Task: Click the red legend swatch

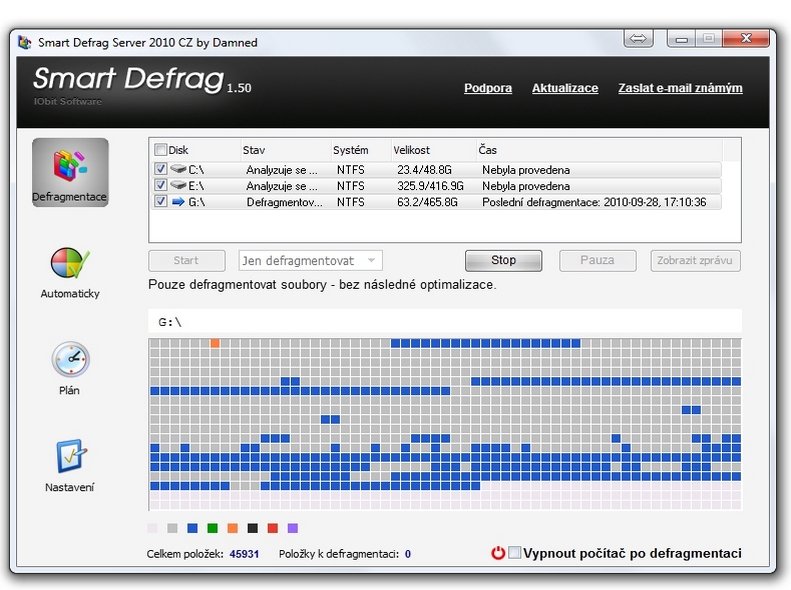Action: point(272,528)
